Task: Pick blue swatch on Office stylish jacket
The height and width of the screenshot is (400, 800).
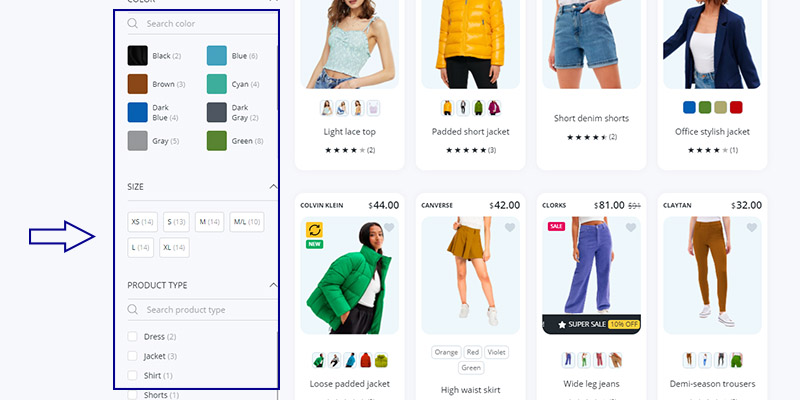Action: pos(689,107)
